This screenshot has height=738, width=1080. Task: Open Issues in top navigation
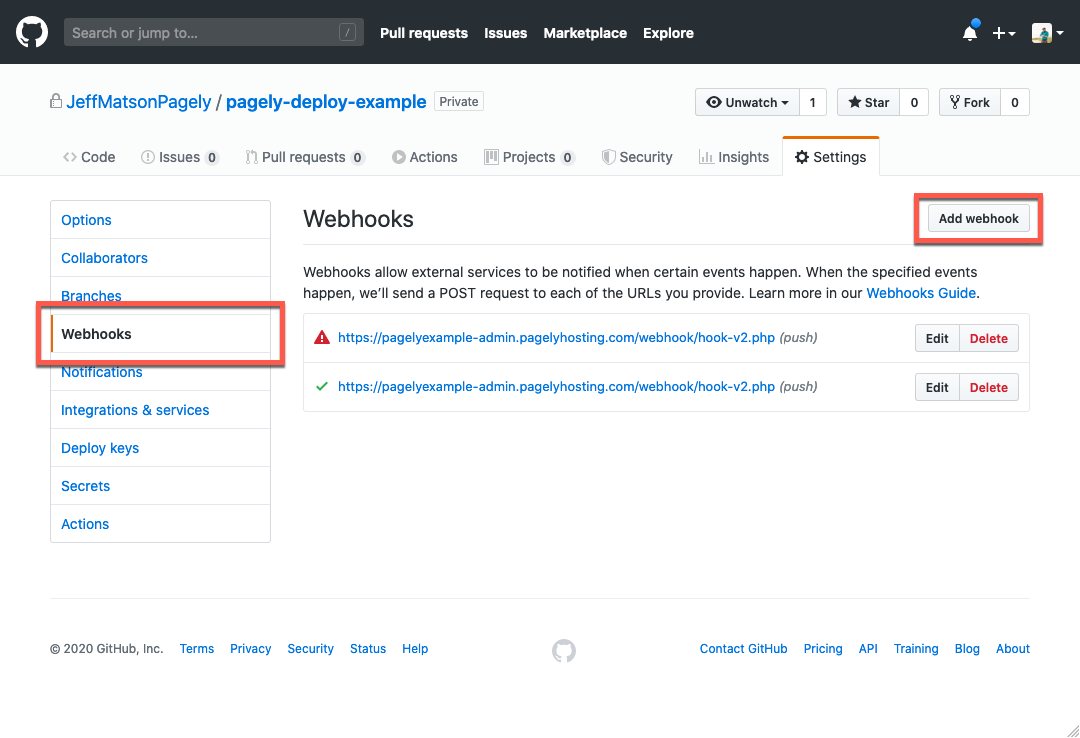click(506, 33)
